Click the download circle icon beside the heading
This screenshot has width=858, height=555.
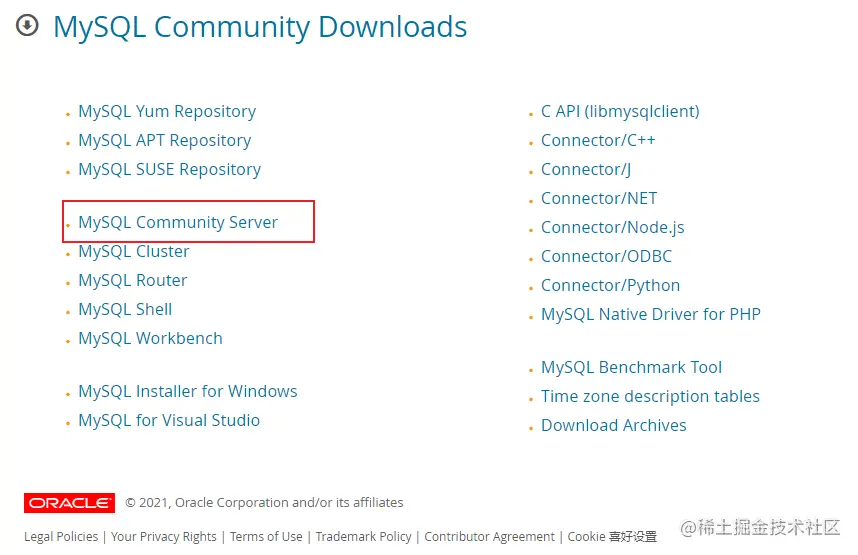27,25
